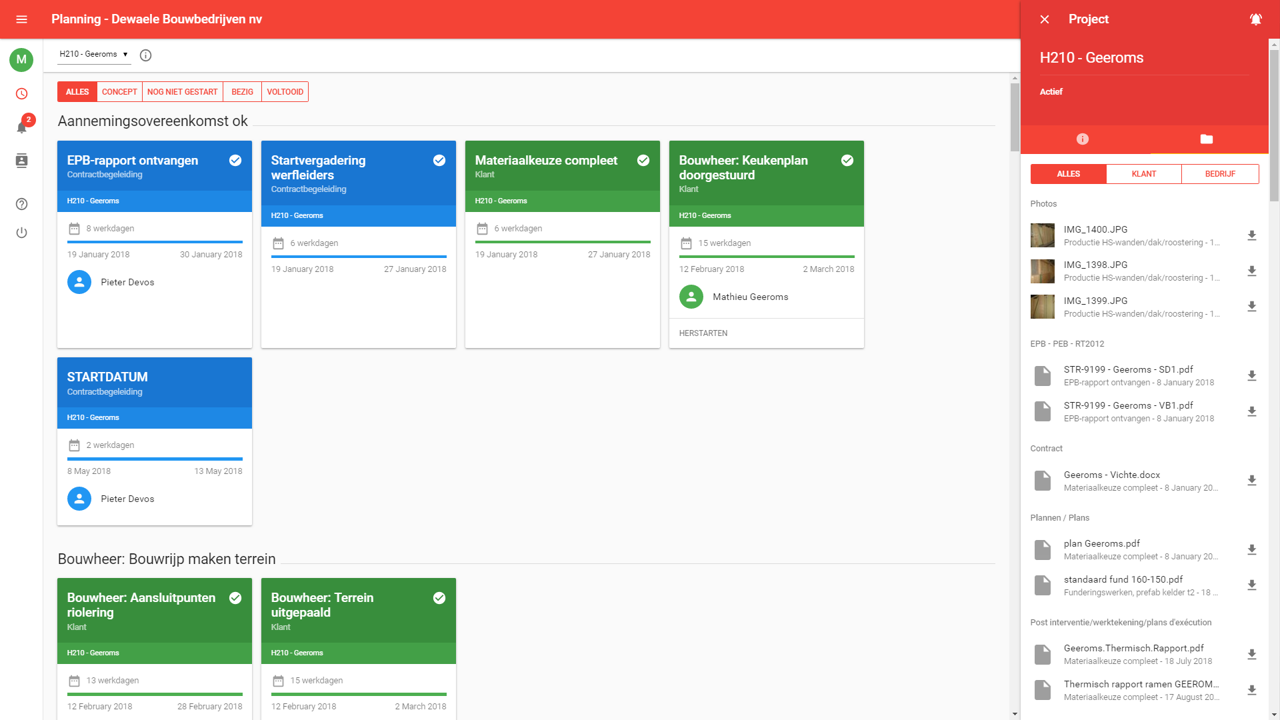Click the HERSTARTEN button

click(703, 333)
